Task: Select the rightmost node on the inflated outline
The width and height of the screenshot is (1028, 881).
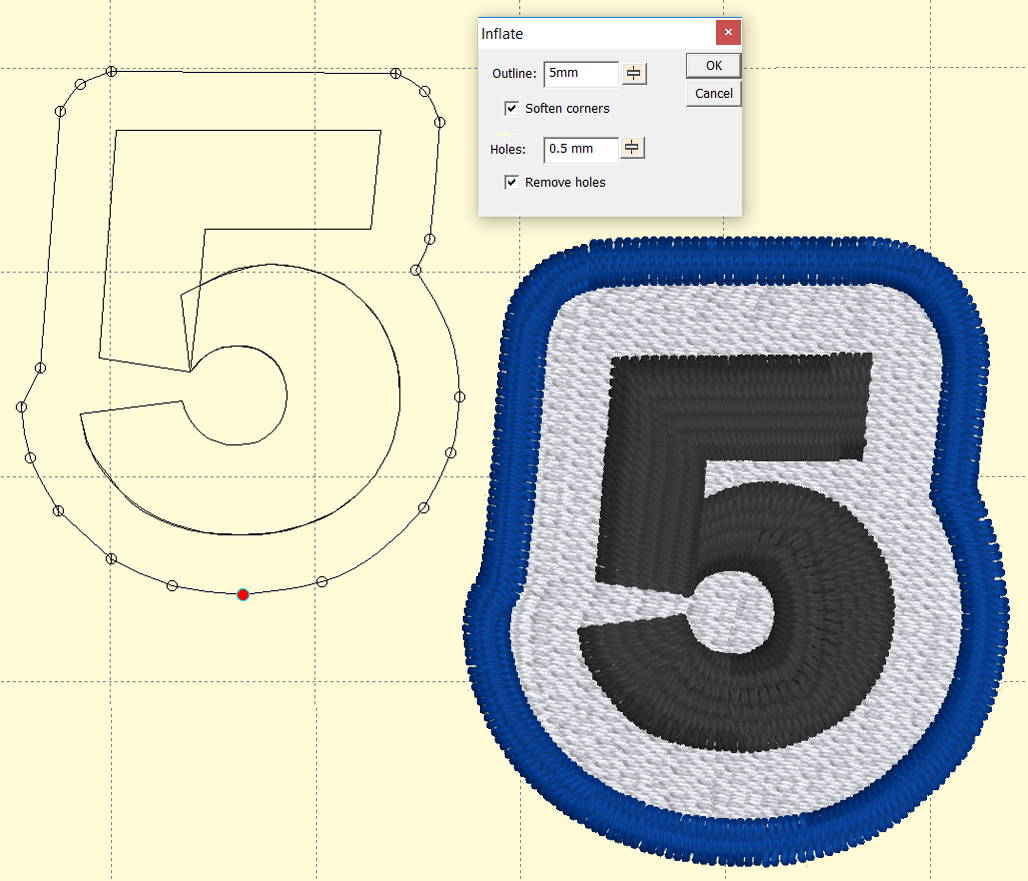Action: (x=461, y=397)
